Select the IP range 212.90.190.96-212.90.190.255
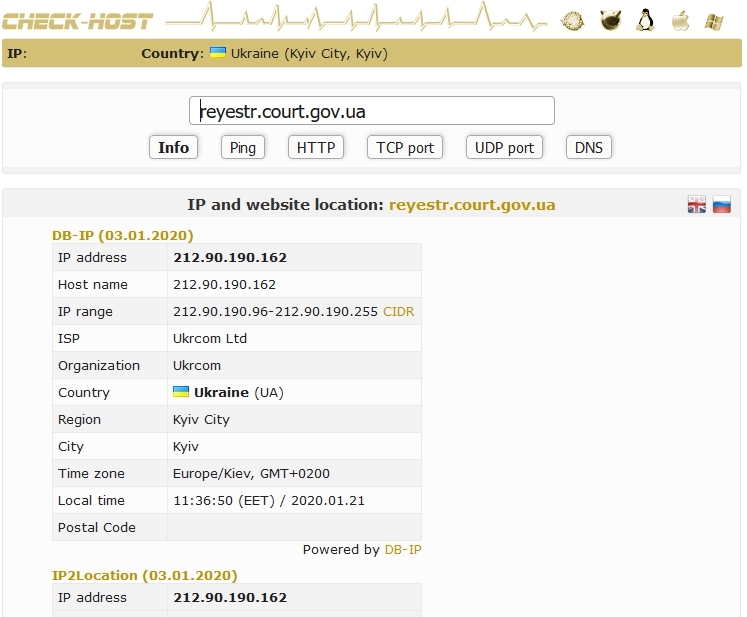This screenshot has width=747, height=617. pyautogui.click(x=275, y=312)
